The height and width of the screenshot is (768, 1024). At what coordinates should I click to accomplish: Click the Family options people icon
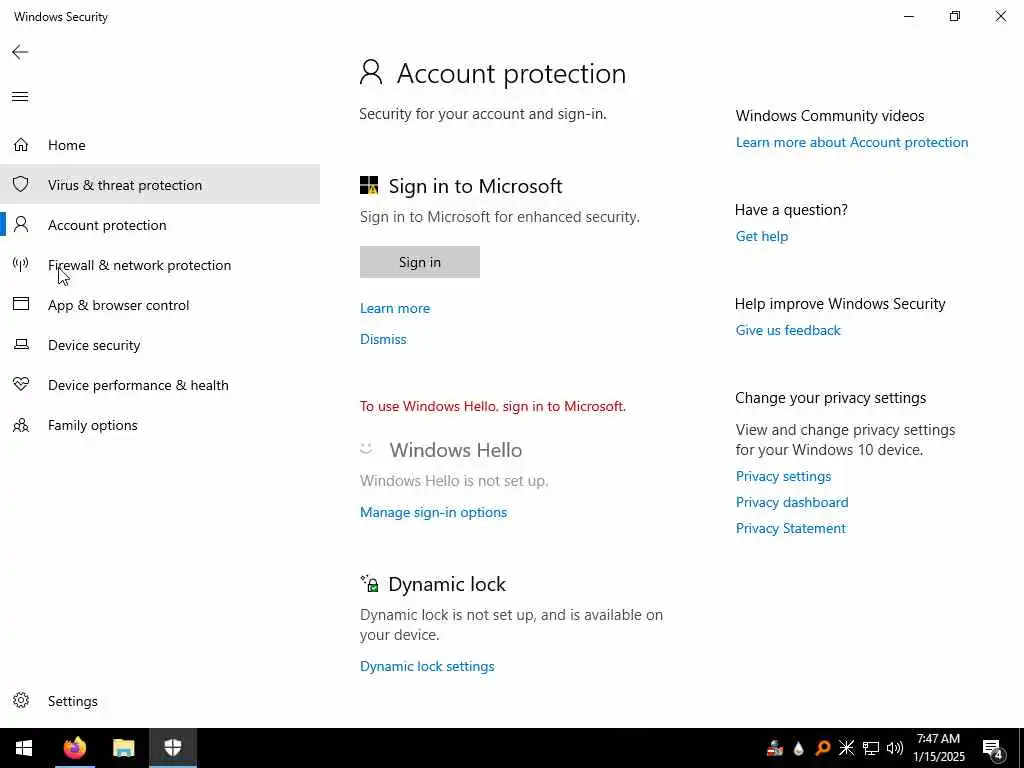point(21,425)
